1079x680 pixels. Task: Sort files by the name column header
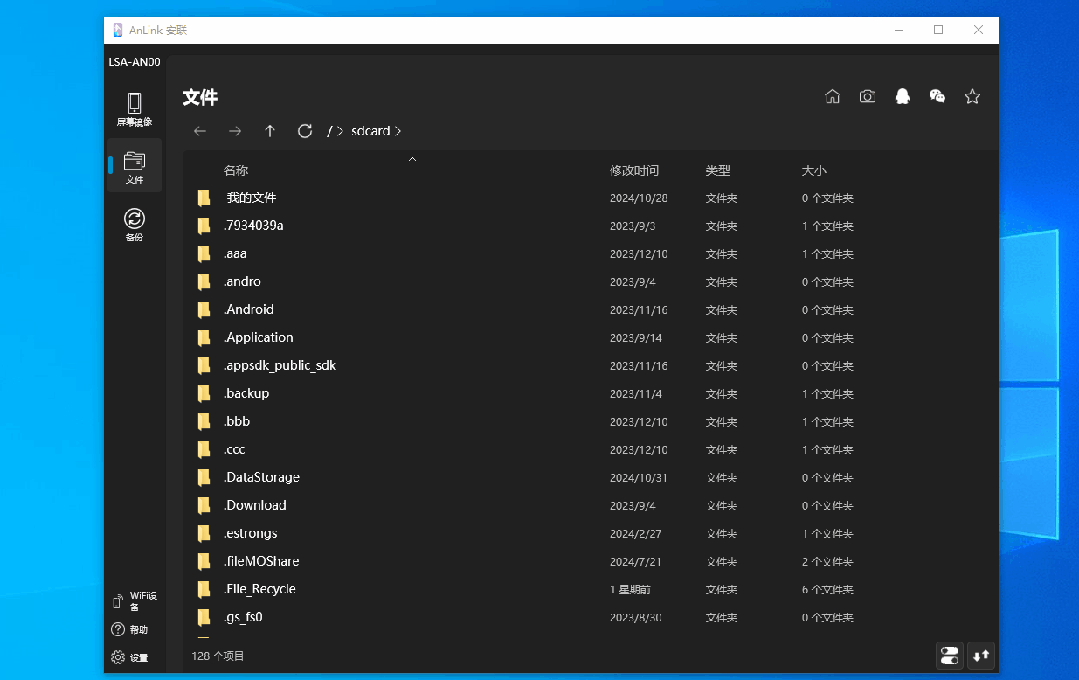pyautogui.click(x=236, y=171)
